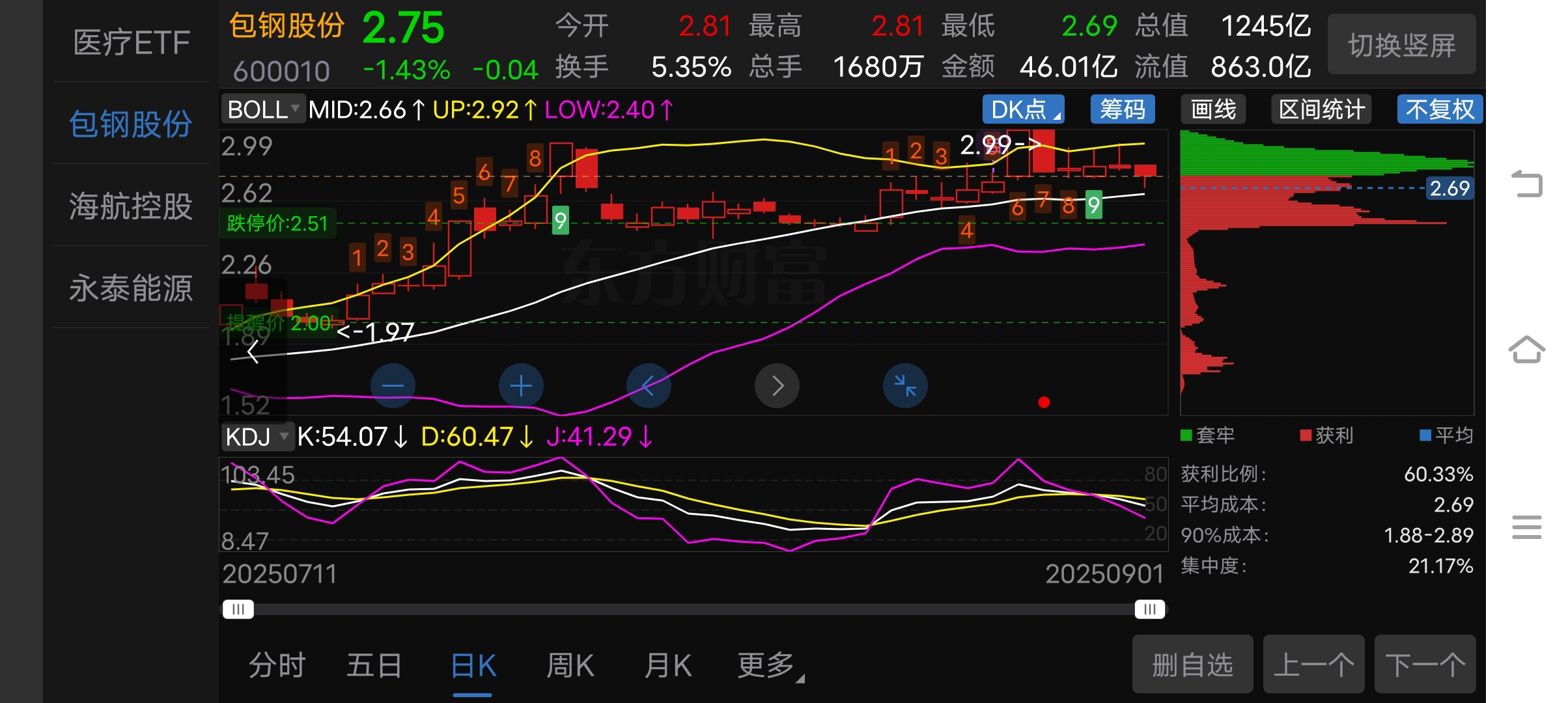Tap the 跌停价:2.51 label

[x=277, y=223]
